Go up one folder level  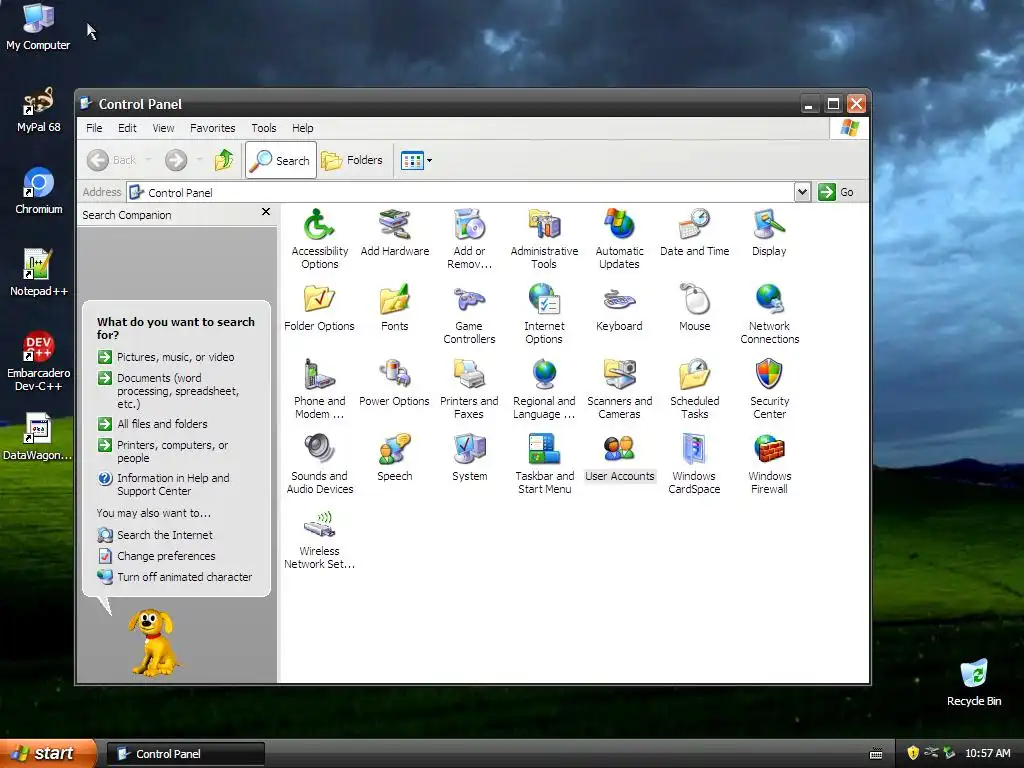[x=224, y=160]
